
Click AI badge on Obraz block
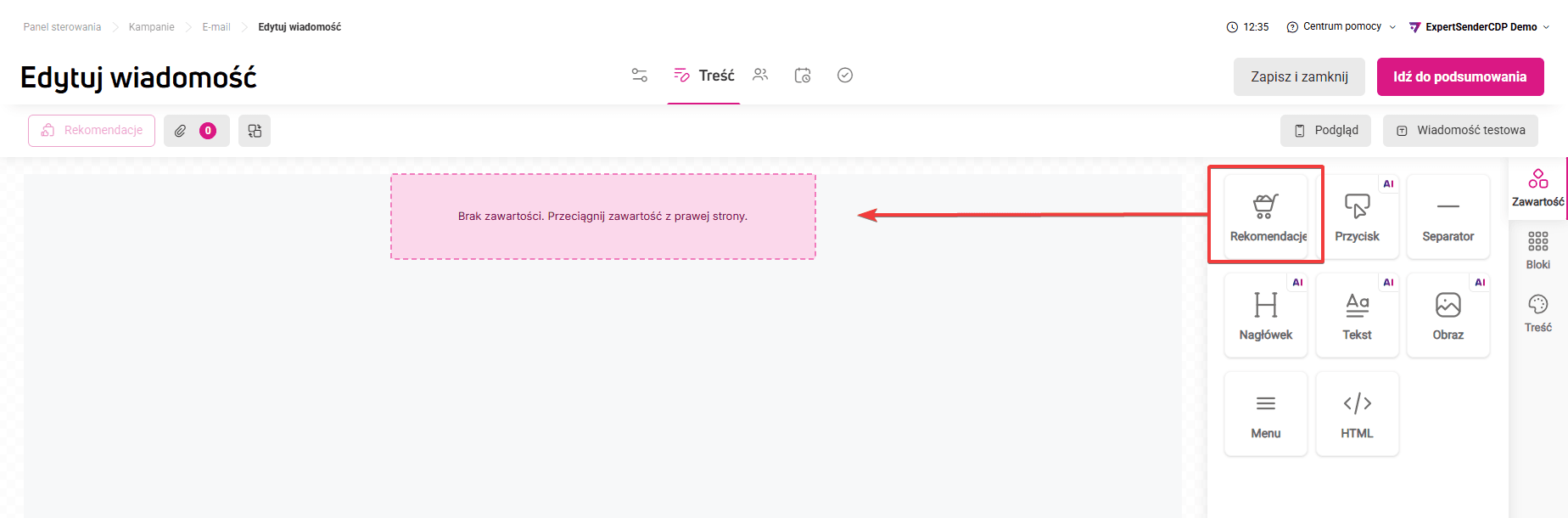[1480, 282]
